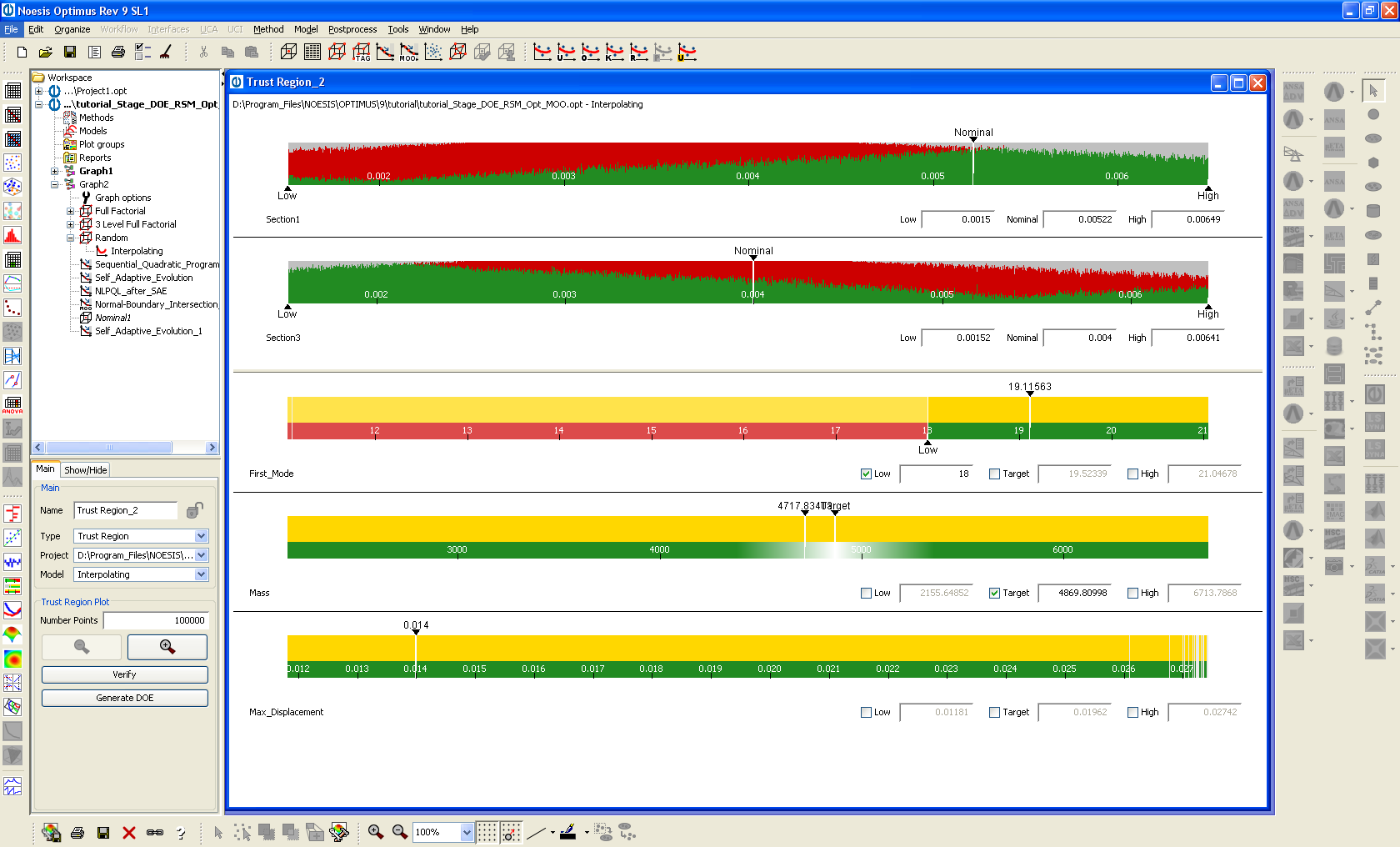Viewport: 1400px width, 847px height.
Task: Click the broom clean icon in toolbar
Action: click(166, 53)
